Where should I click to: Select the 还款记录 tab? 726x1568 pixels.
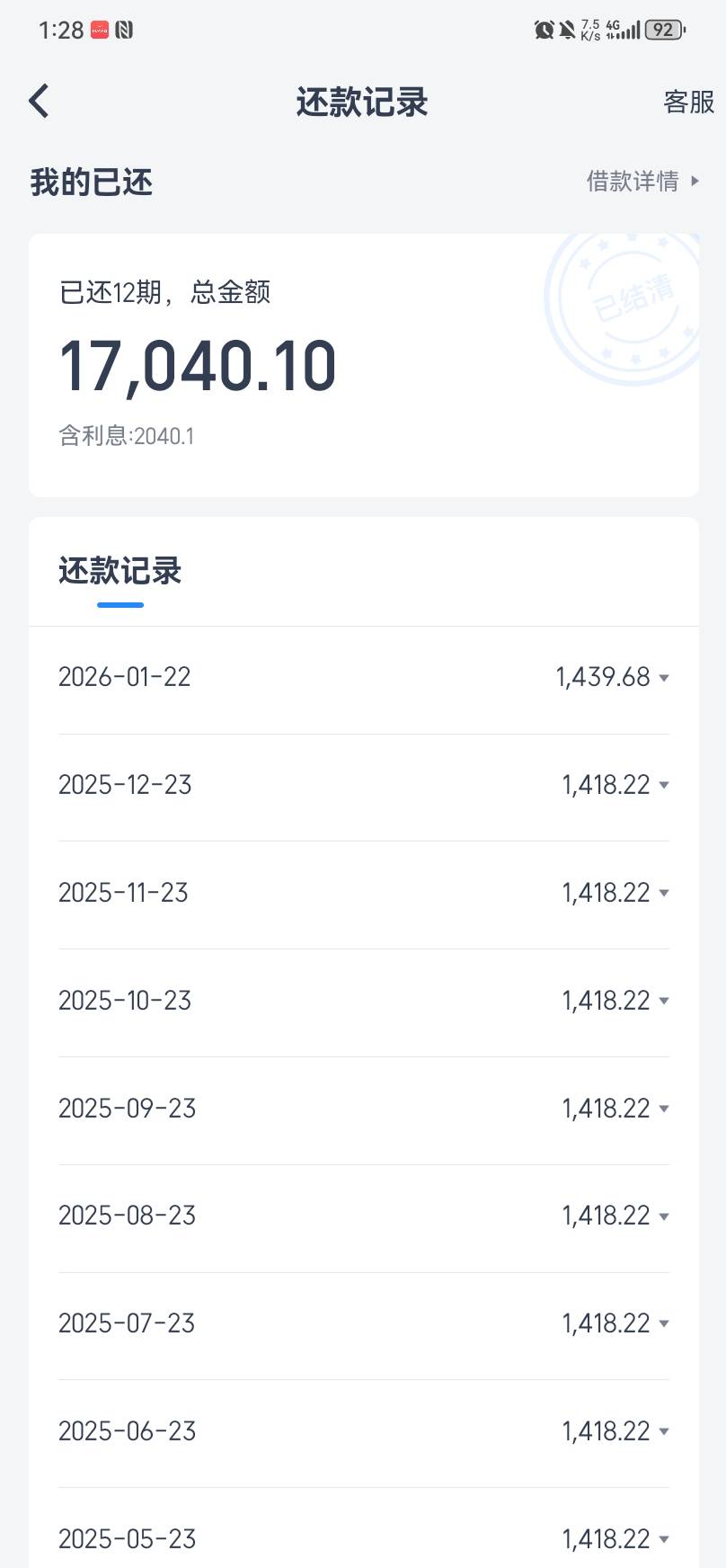coord(120,572)
